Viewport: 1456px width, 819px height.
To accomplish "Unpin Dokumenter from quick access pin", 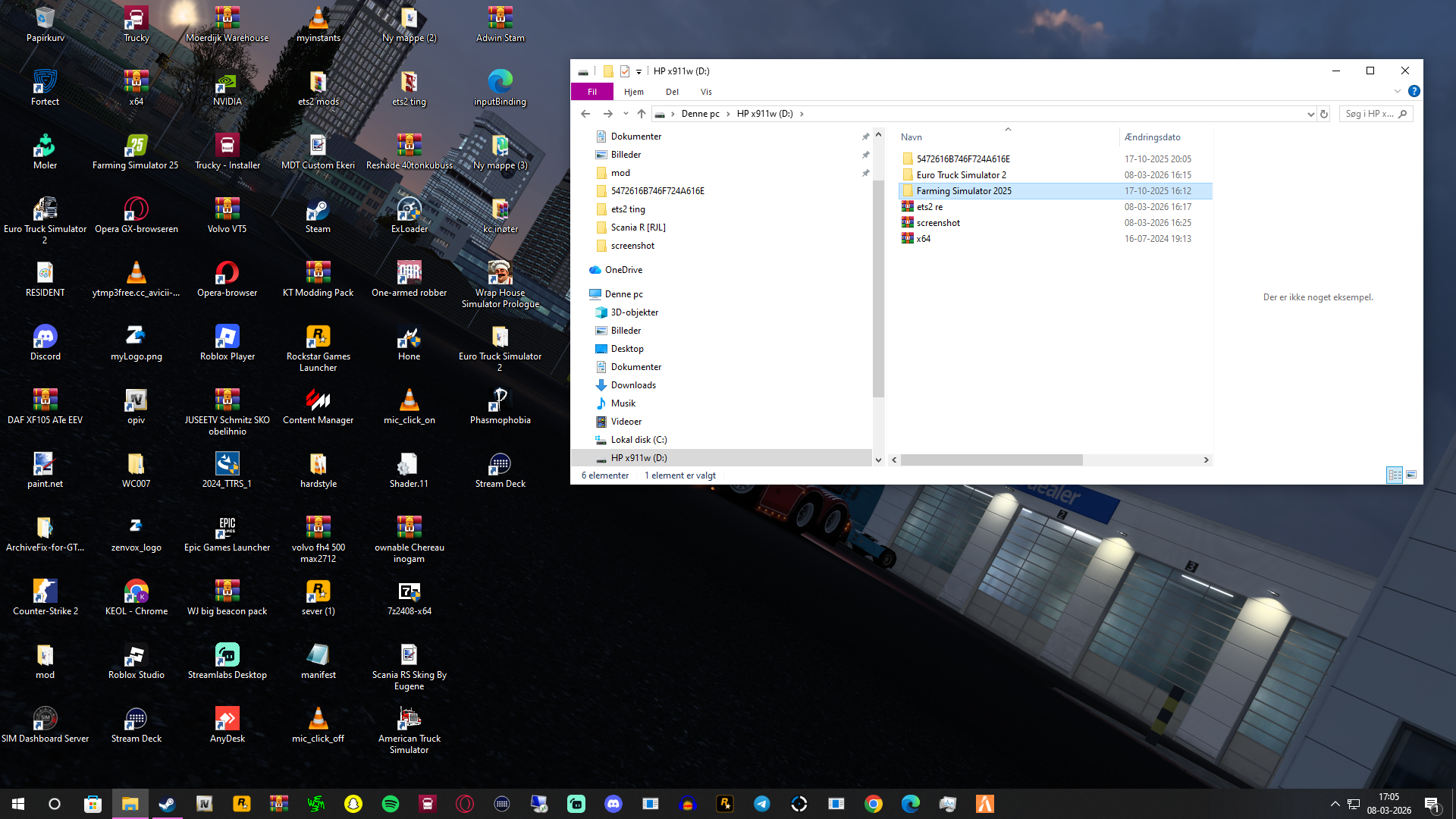I will coord(865,136).
